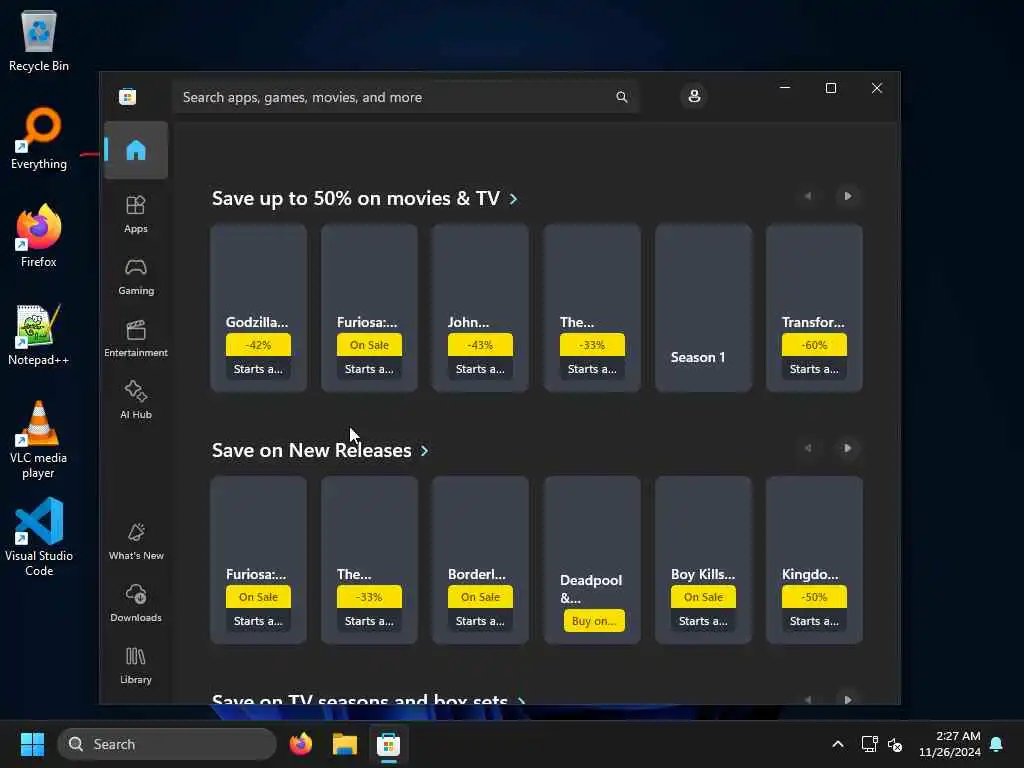The image size is (1024, 768).
Task: Open the Downloads page
Action: (136, 603)
